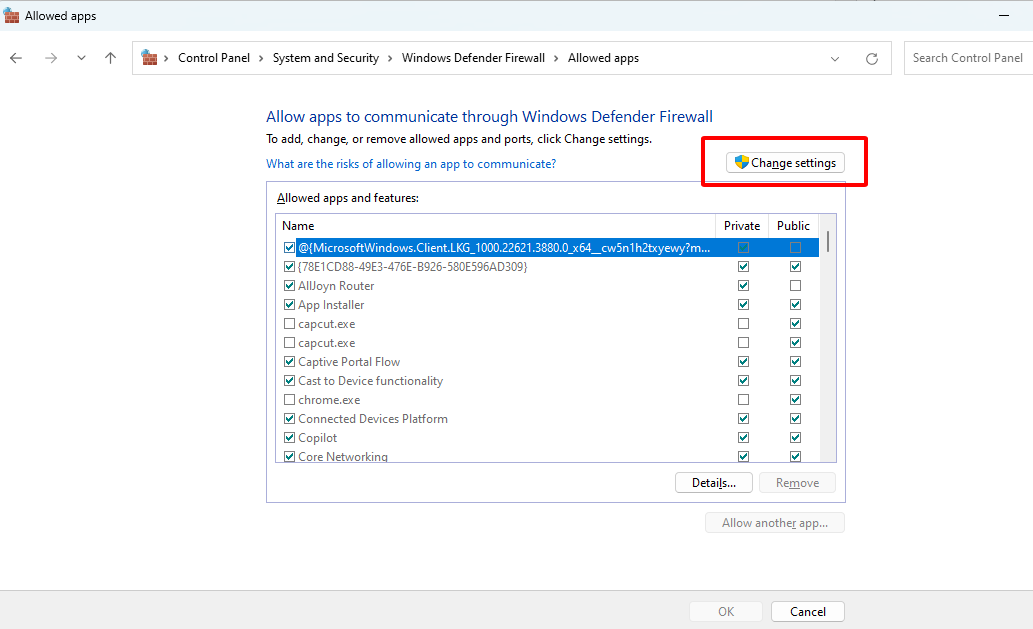The width and height of the screenshot is (1033, 629).
Task: Open recent locations dropdown chevron
Action: click(81, 58)
